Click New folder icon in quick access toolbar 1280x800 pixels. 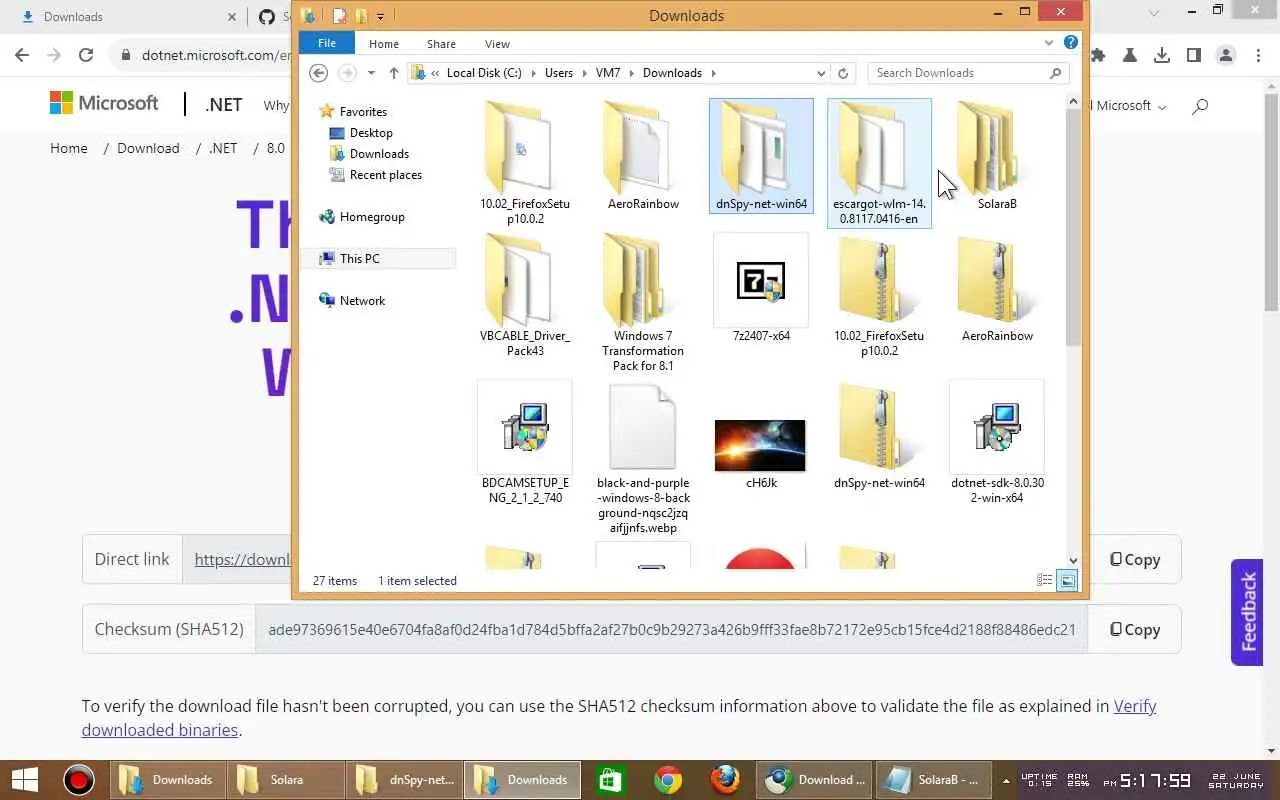point(361,16)
